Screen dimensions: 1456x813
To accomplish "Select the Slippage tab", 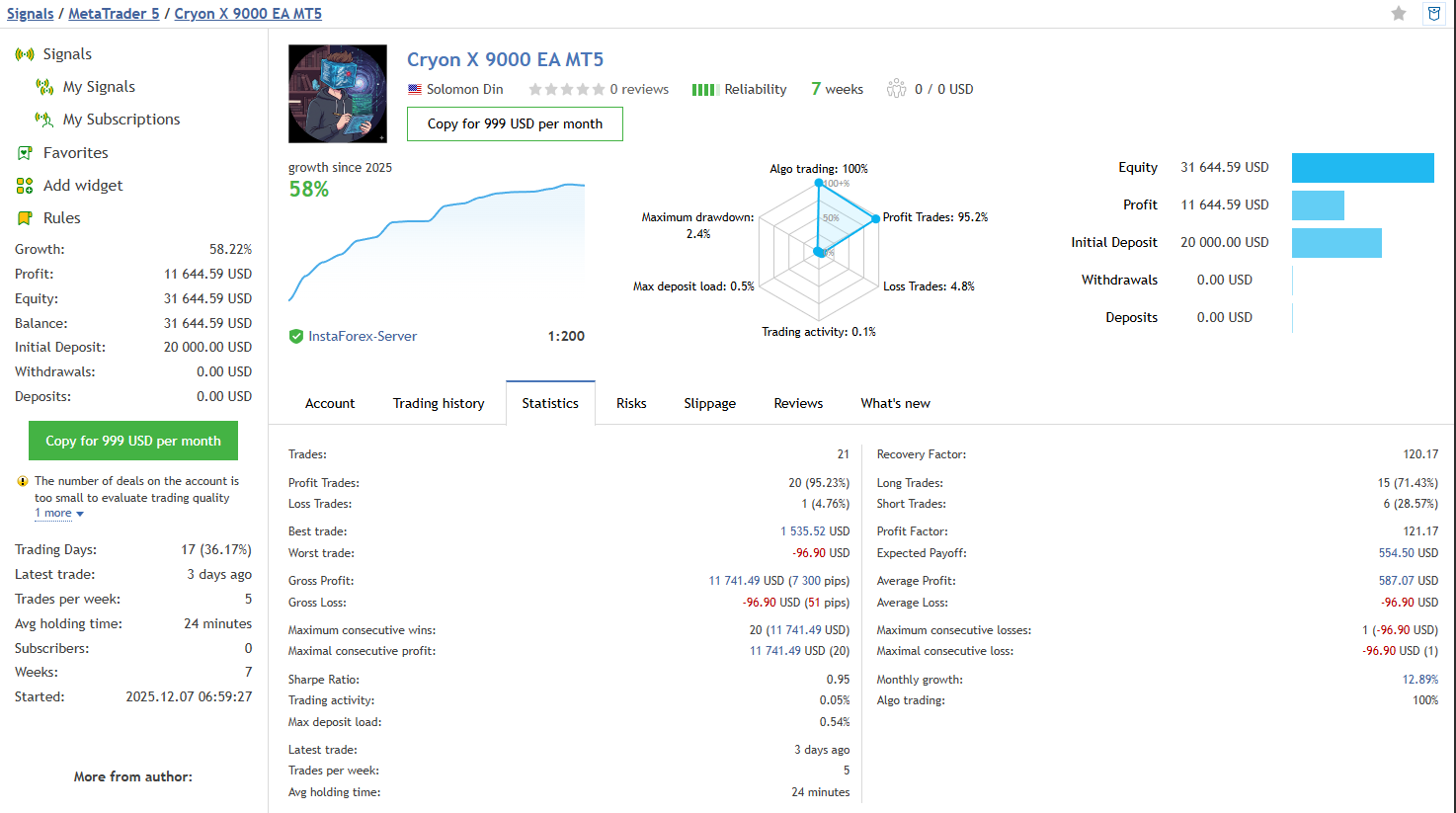I will 709,403.
